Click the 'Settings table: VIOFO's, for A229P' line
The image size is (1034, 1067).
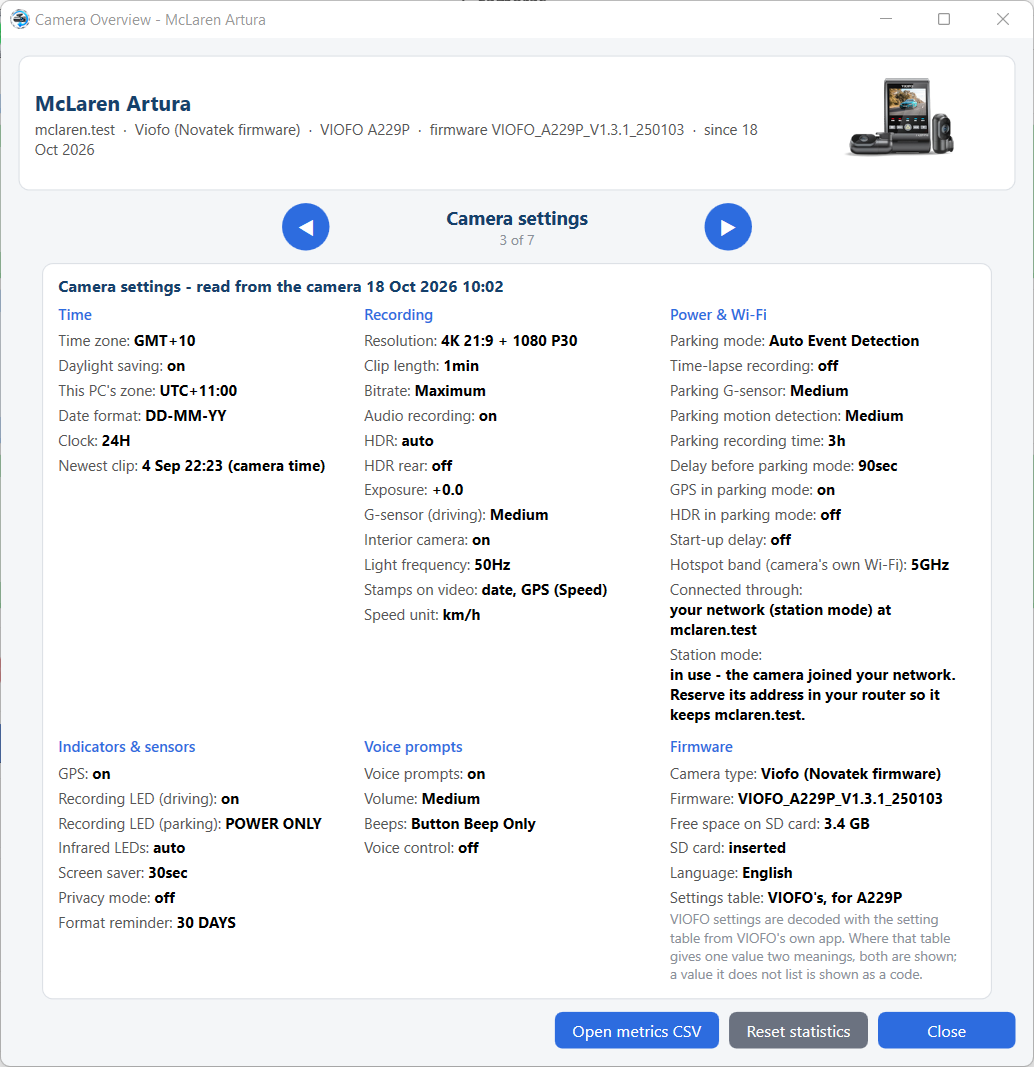tap(786, 898)
